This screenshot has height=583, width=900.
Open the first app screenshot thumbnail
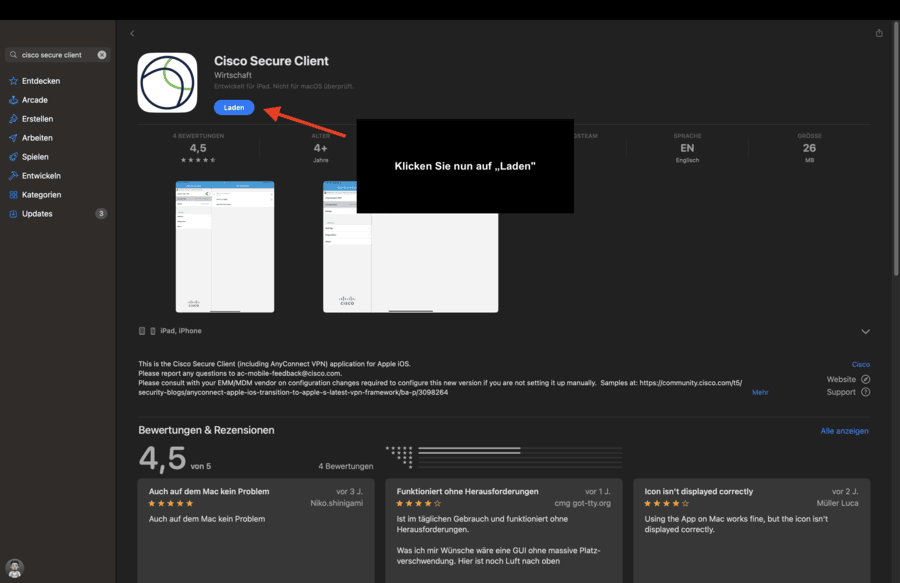pos(225,247)
